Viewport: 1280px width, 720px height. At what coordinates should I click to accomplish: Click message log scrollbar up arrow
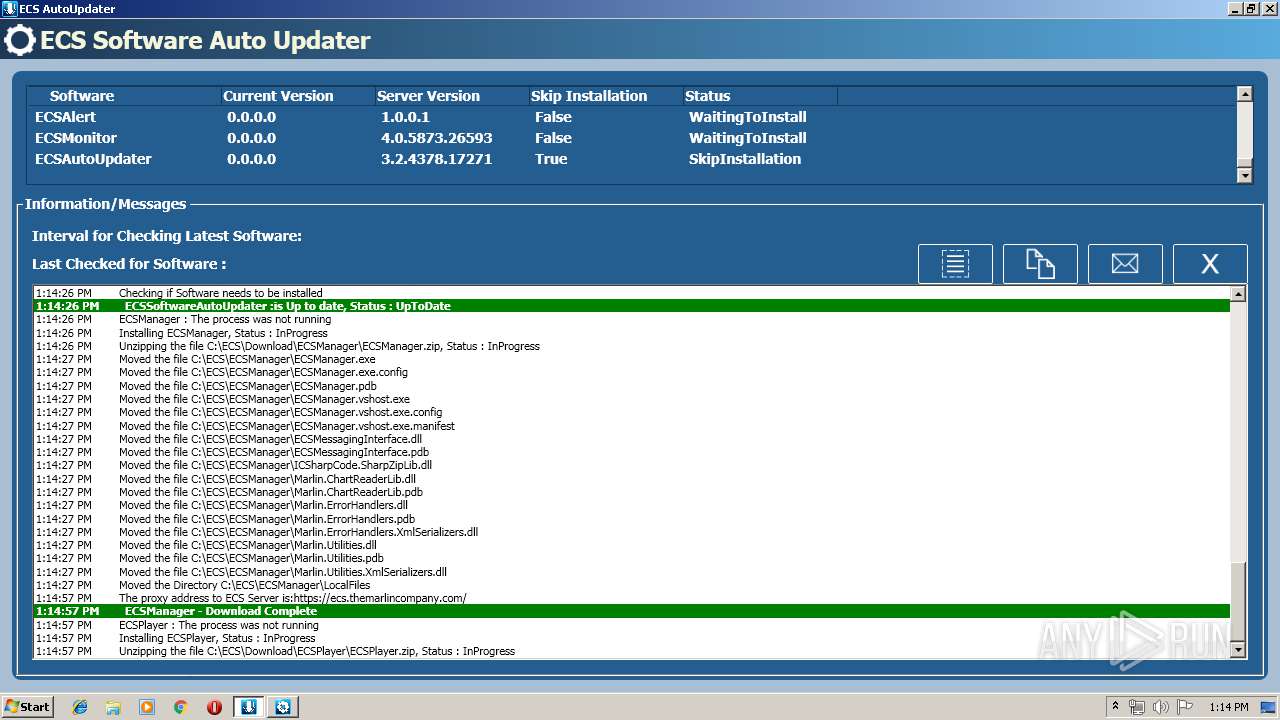1238,294
